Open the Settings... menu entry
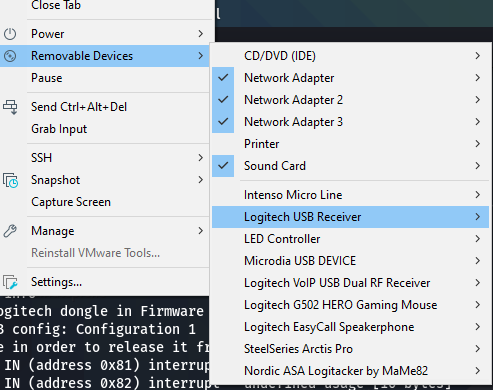Image resolution: width=493 pixels, height=390 pixels. coord(105,282)
